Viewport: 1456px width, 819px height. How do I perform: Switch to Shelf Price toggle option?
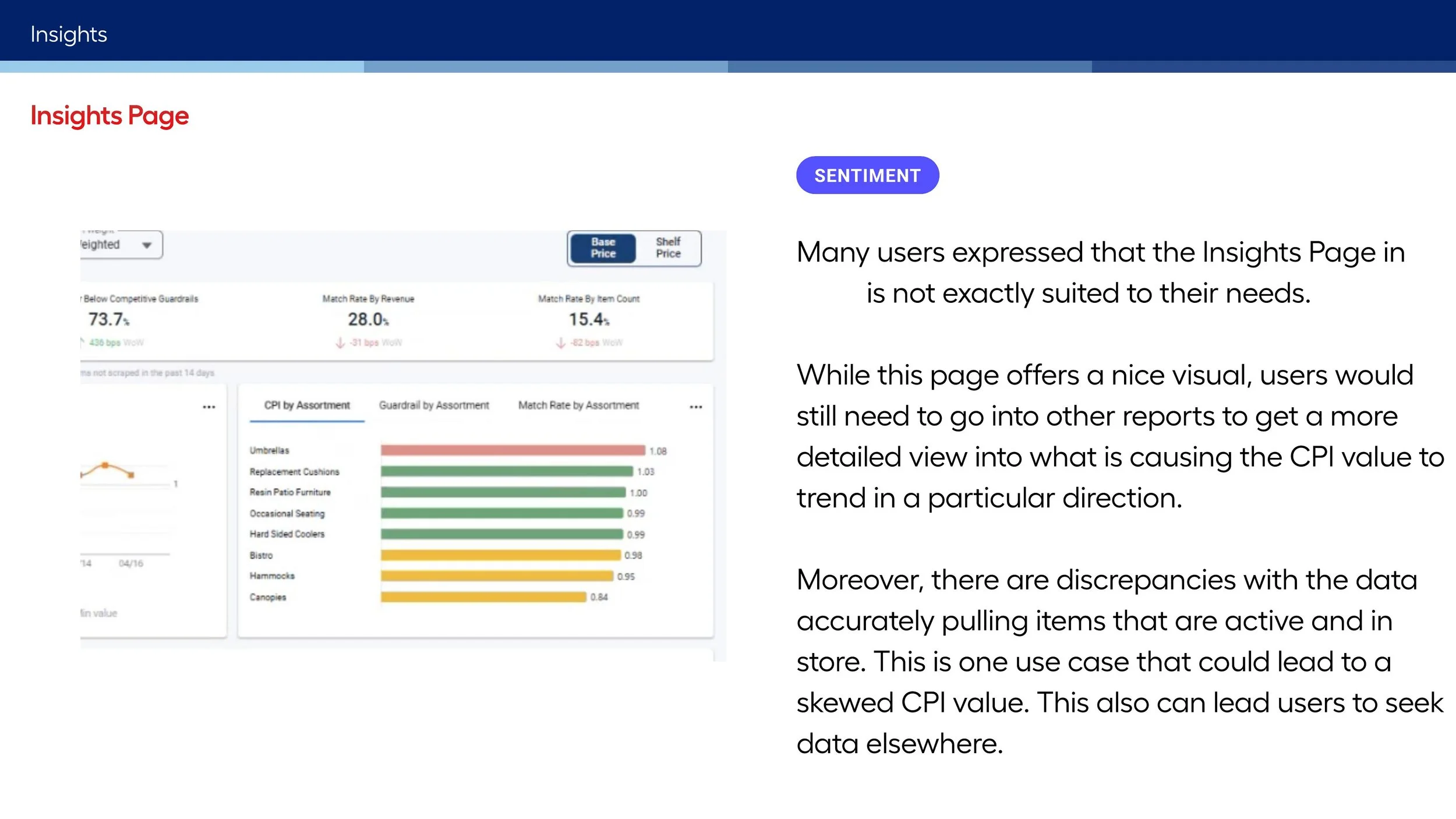coord(667,248)
